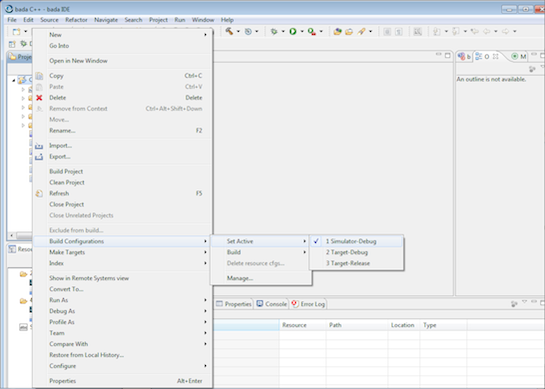Choose Build Project from context menu
The image size is (545, 389).
pos(66,171)
